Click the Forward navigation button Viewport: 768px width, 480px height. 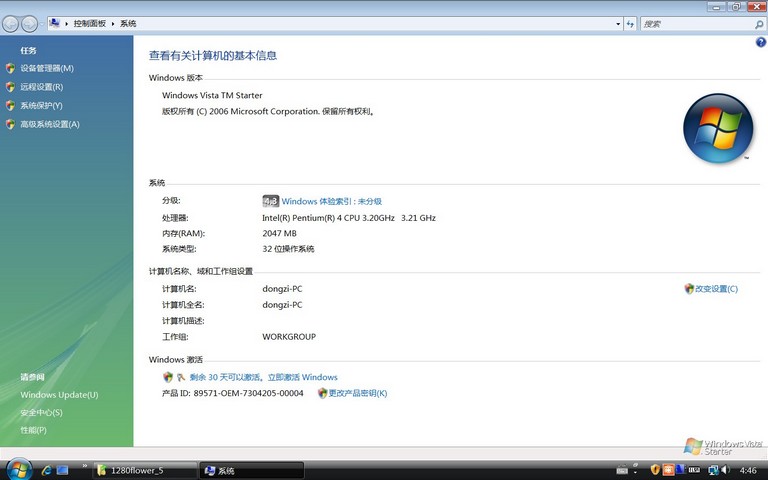coord(29,24)
